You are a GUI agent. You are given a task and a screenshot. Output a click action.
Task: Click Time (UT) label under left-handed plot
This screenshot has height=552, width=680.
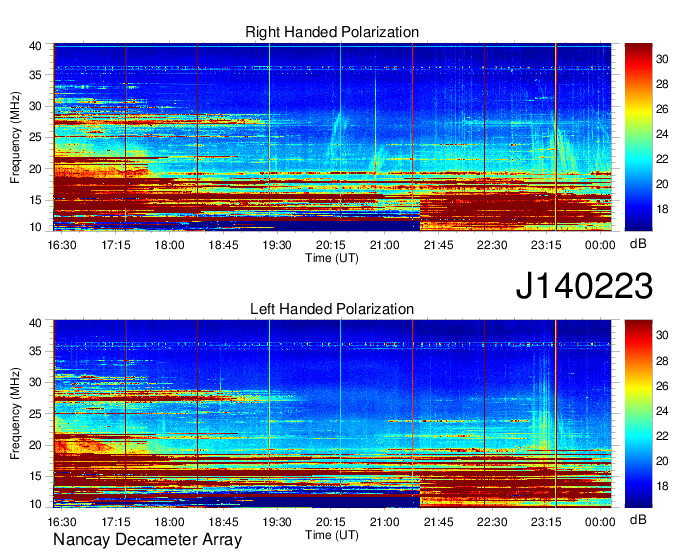332,535
